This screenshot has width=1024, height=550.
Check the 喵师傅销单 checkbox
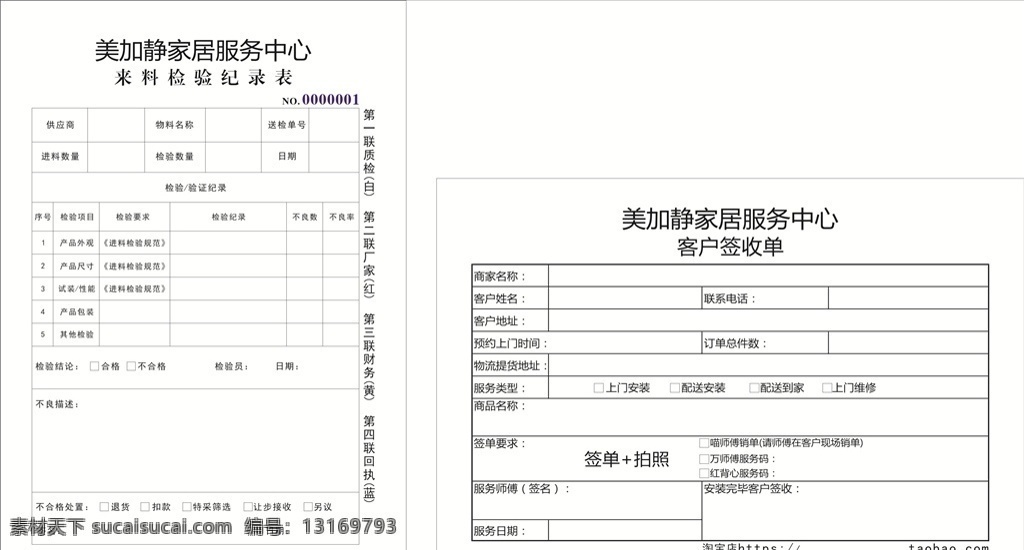pos(703,443)
